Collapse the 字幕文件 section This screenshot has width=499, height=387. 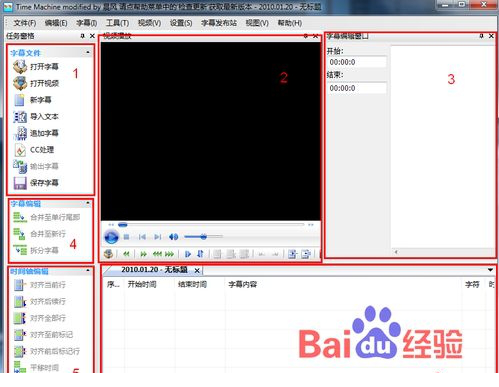88,52
